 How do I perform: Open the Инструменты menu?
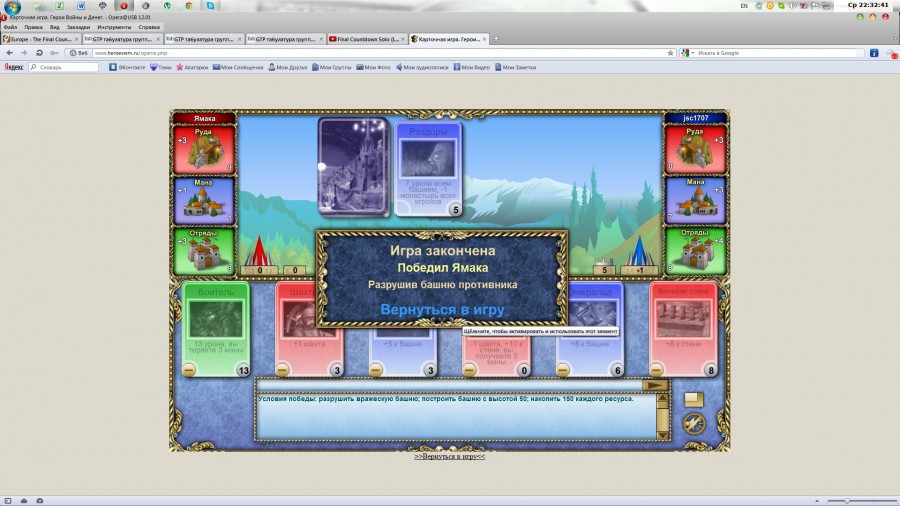pyautogui.click(x=114, y=27)
